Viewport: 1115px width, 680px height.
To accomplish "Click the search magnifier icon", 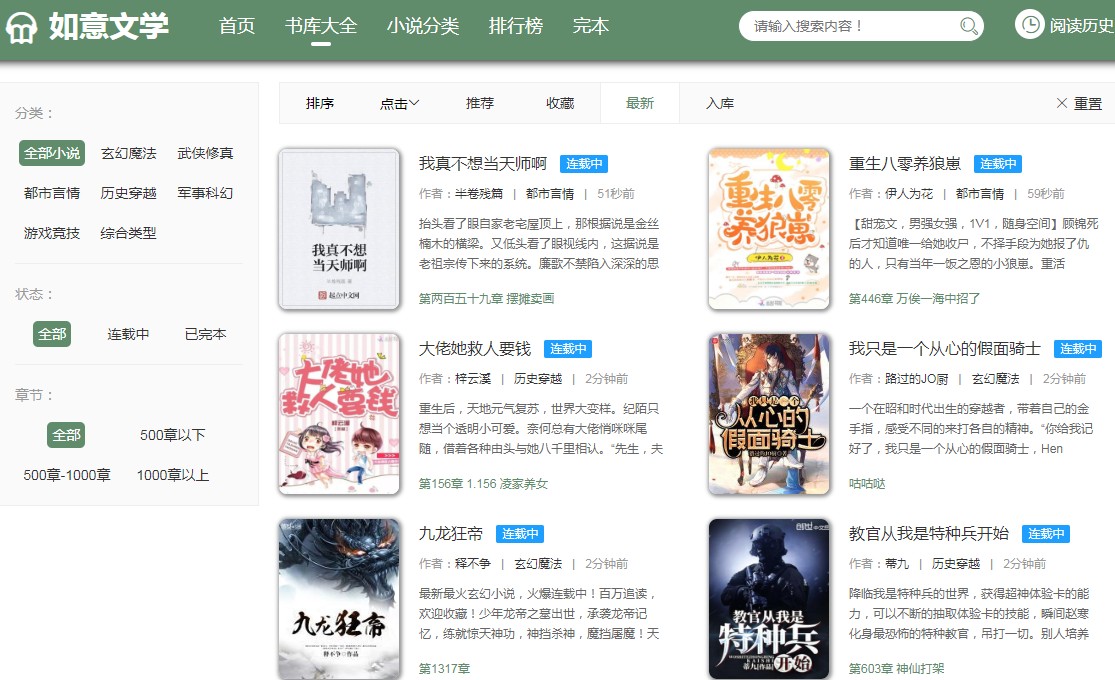I will [x=968, y=26].
